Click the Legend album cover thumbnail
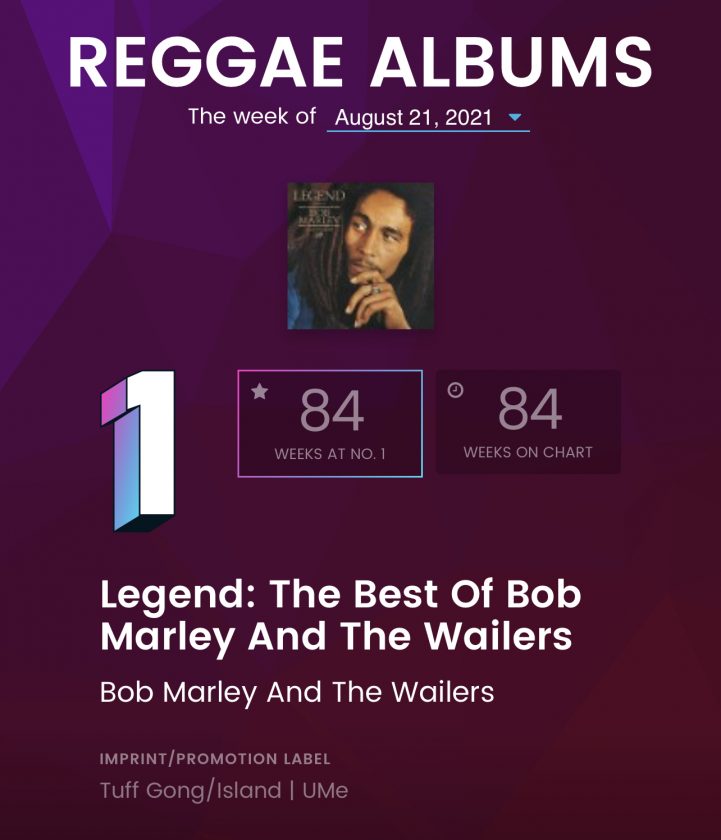This screenshot has width=721, height=840. (360, 256)
